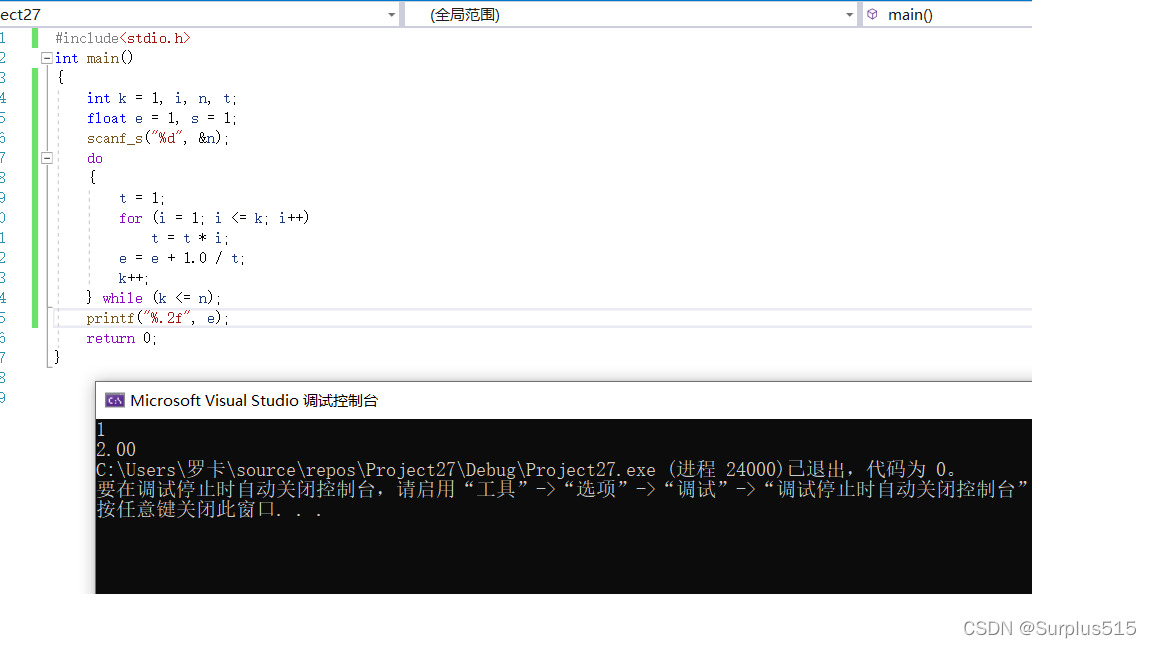
Task: Click the Project27.exe exit message line
Action: point(527,469)
